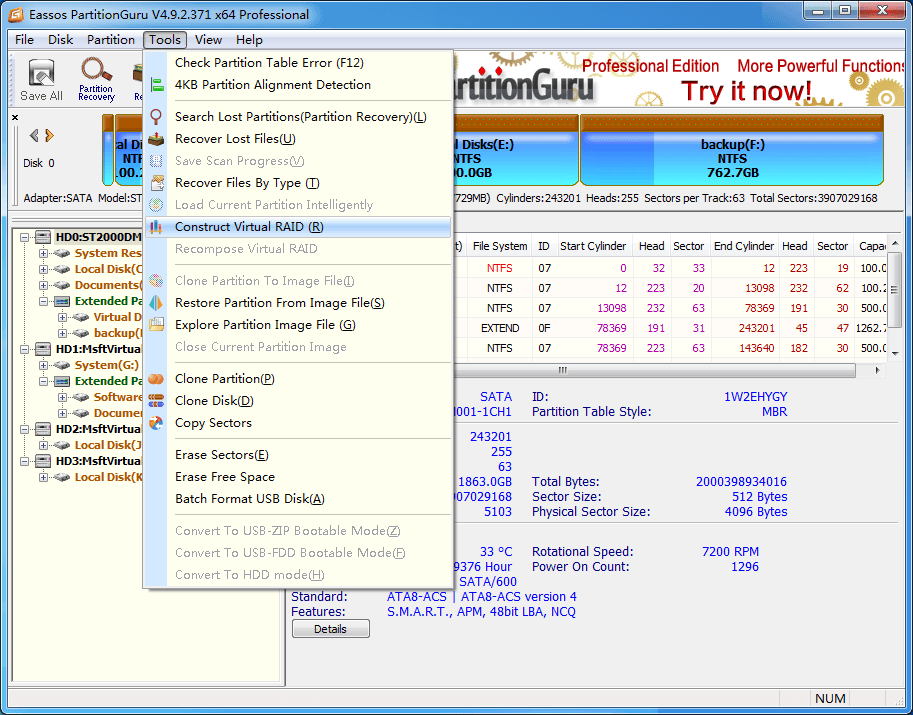The image size is (913, 715).
Task: Click the Local Disk(K partition icon
Action: tap(62, 477)
